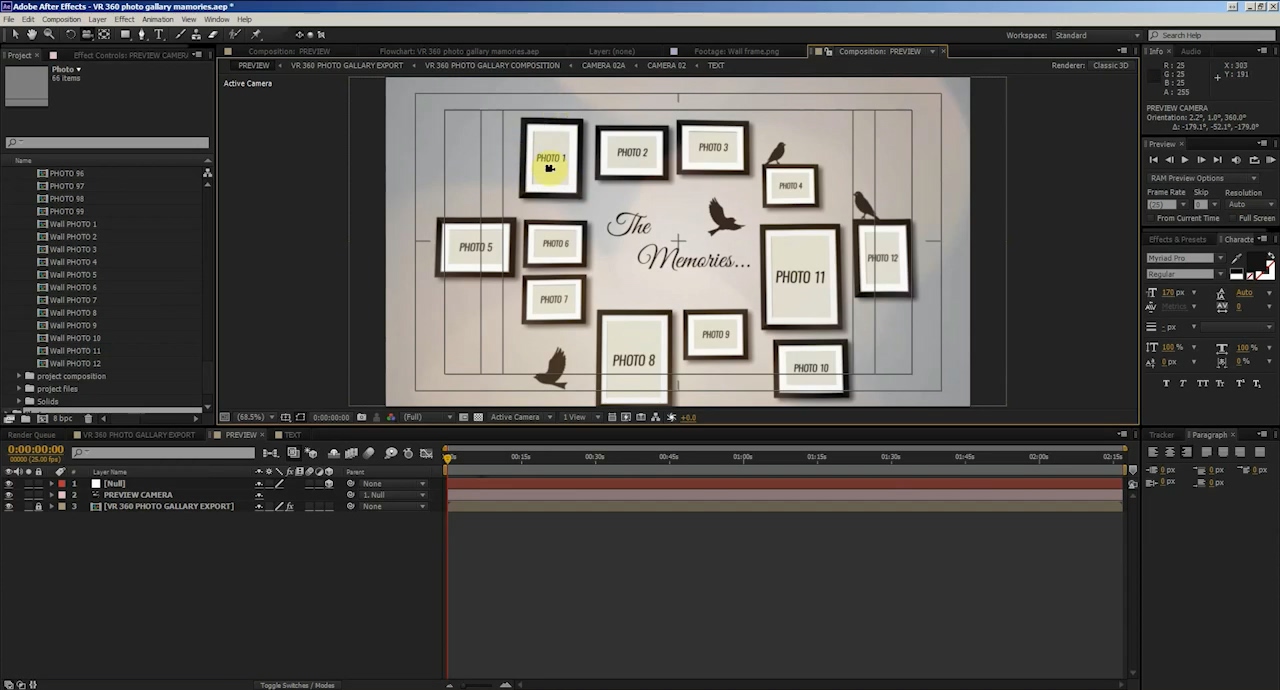Click the fill color swatch in Character panel
The image size is (1280, 690).
click(x=1256, y=261)
